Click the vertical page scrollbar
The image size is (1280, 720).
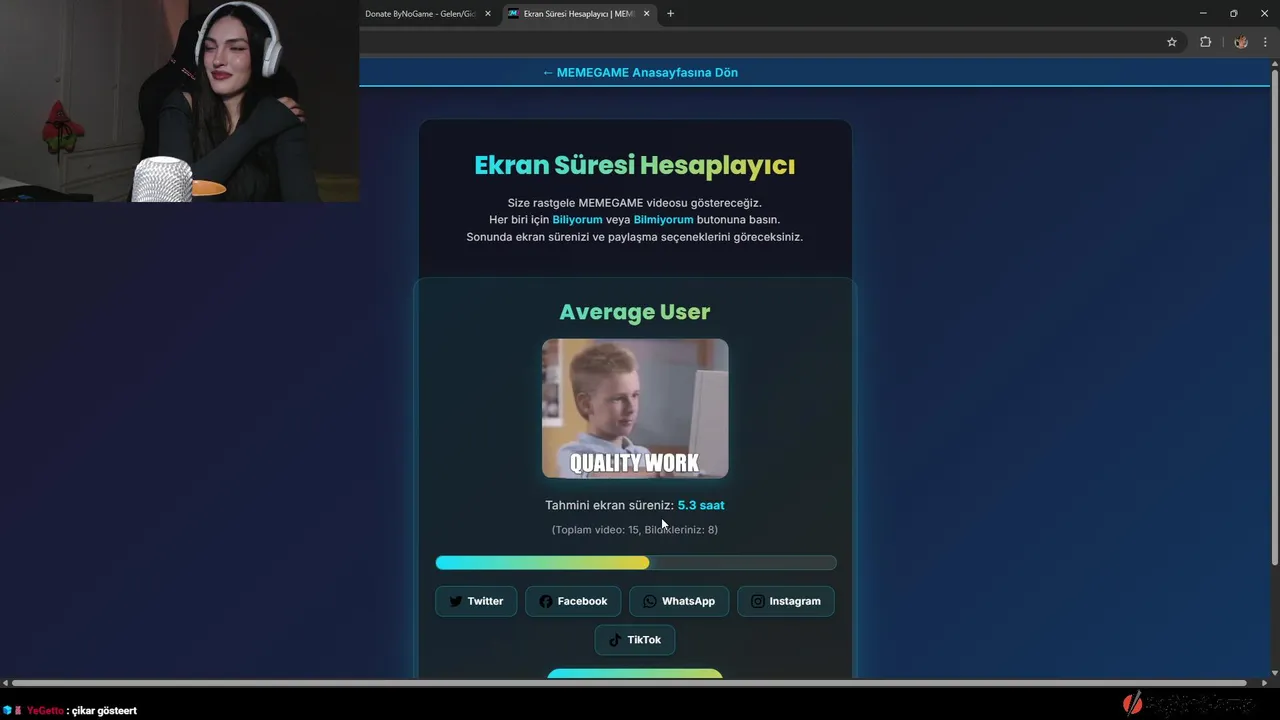pos(1274,320)
